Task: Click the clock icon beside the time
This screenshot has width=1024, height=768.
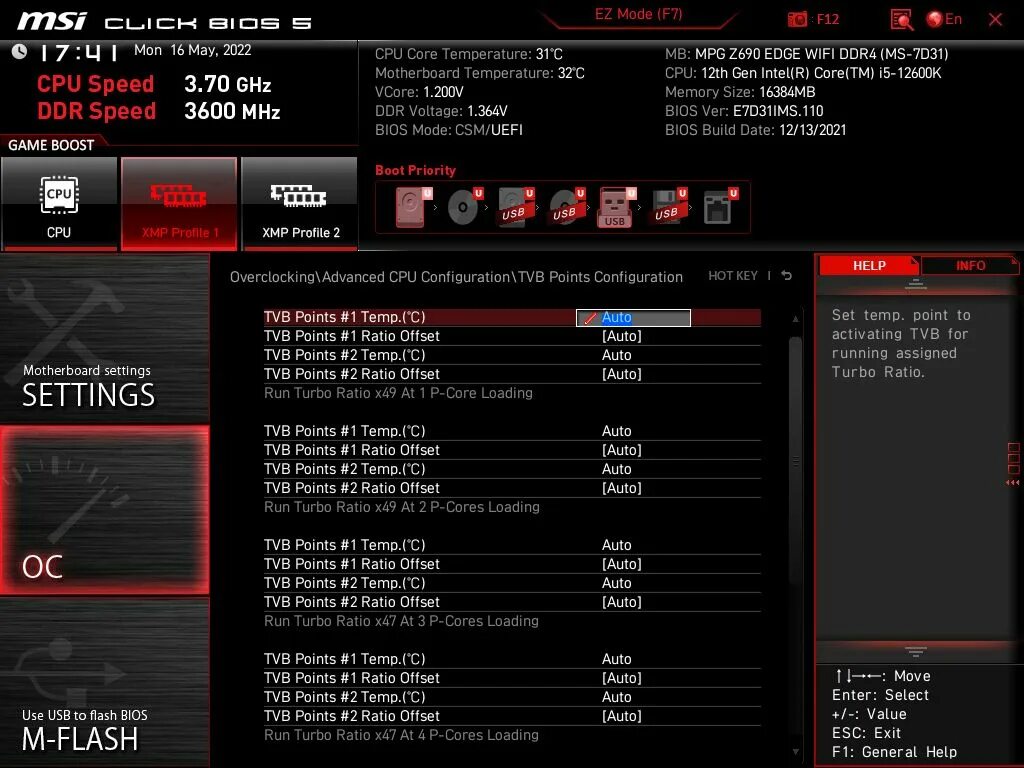Action: point(20,52)
